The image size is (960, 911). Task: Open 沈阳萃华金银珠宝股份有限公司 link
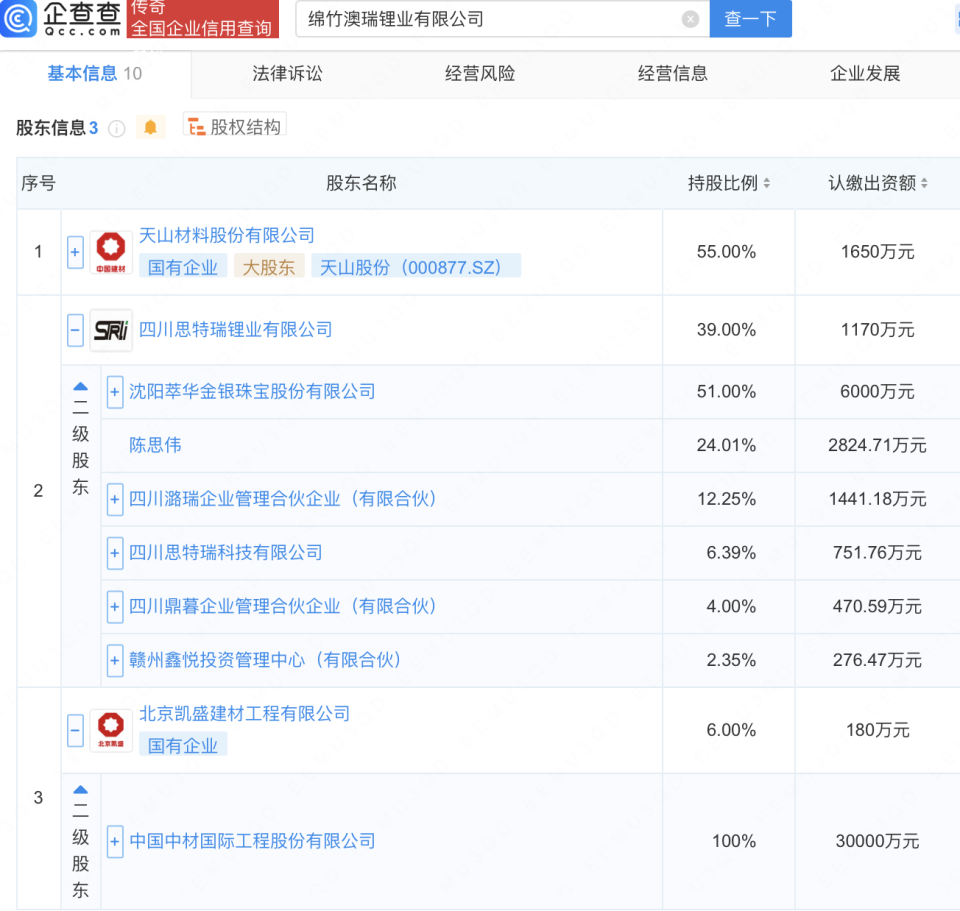tap(252, 391)
